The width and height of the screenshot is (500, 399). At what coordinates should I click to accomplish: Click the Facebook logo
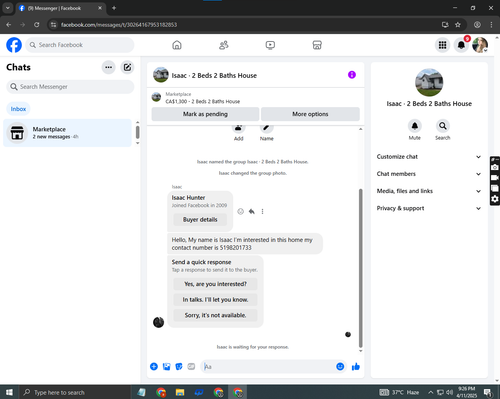tap(14, 45)
